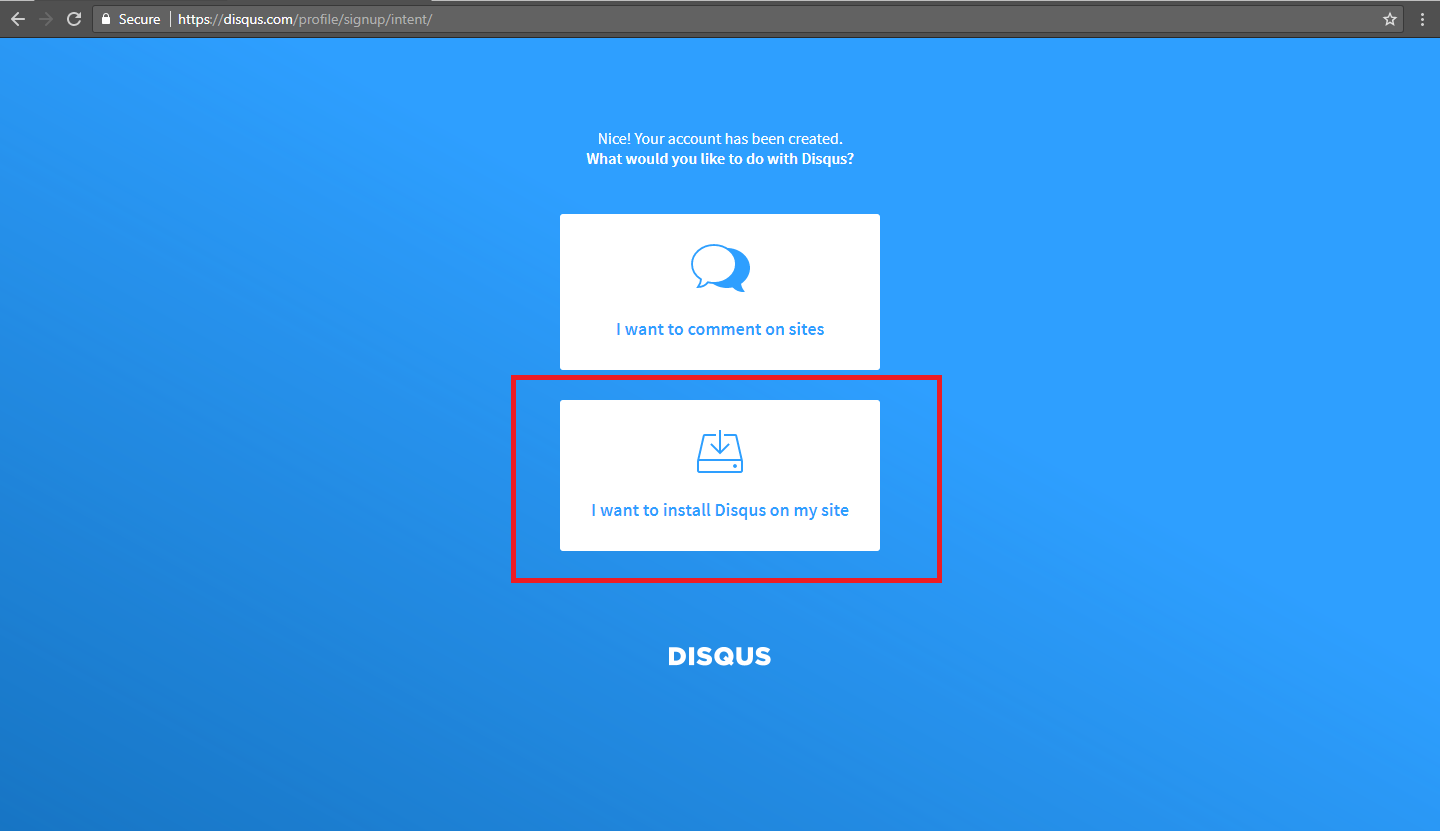Click the speech bubbles comment icon
The height and width of the screenshot is (831, 1440).
coord(720,268)
